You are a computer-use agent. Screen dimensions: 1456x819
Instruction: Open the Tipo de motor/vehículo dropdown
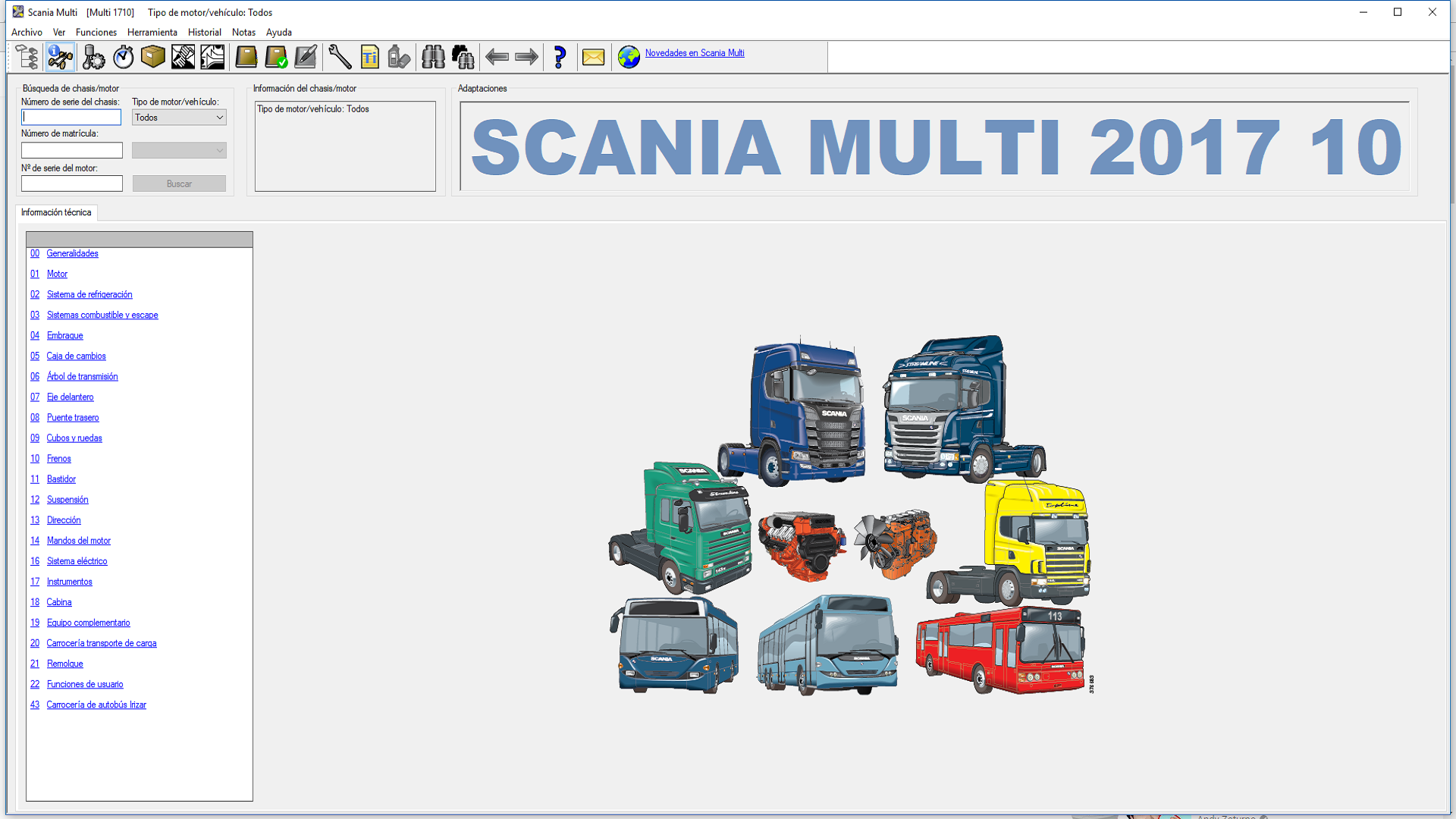[179, 117]
